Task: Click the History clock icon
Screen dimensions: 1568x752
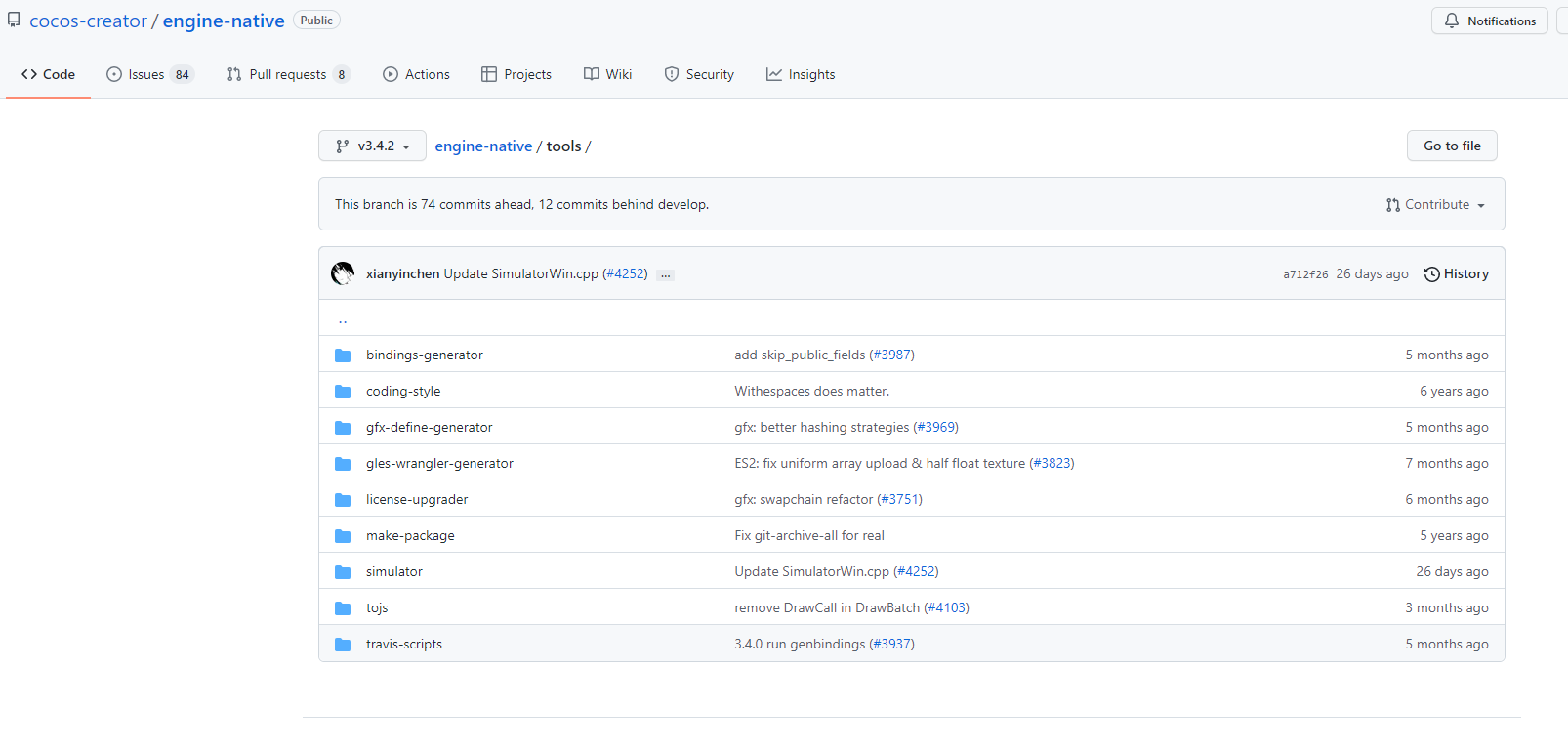Action: tap(1432, 274)
